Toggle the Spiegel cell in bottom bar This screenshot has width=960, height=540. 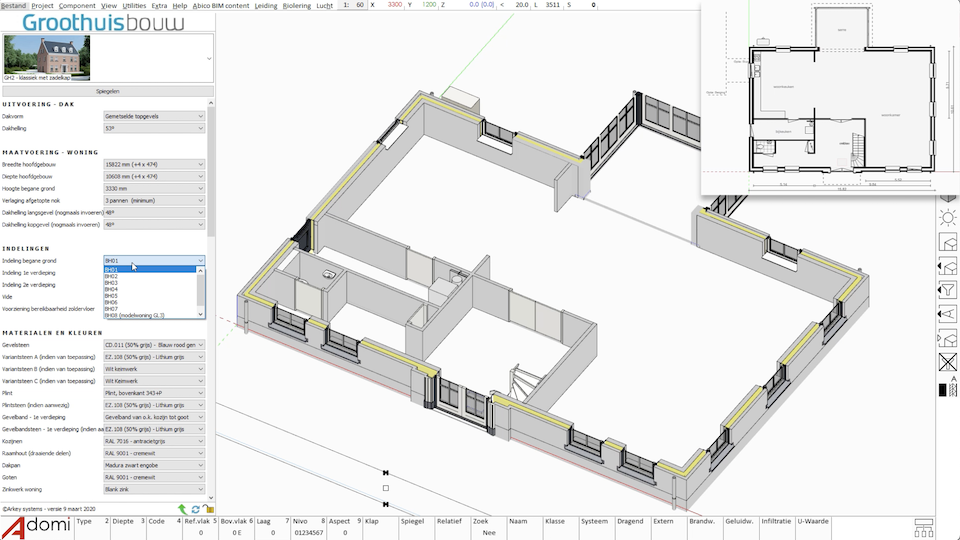tap(411, 521)
